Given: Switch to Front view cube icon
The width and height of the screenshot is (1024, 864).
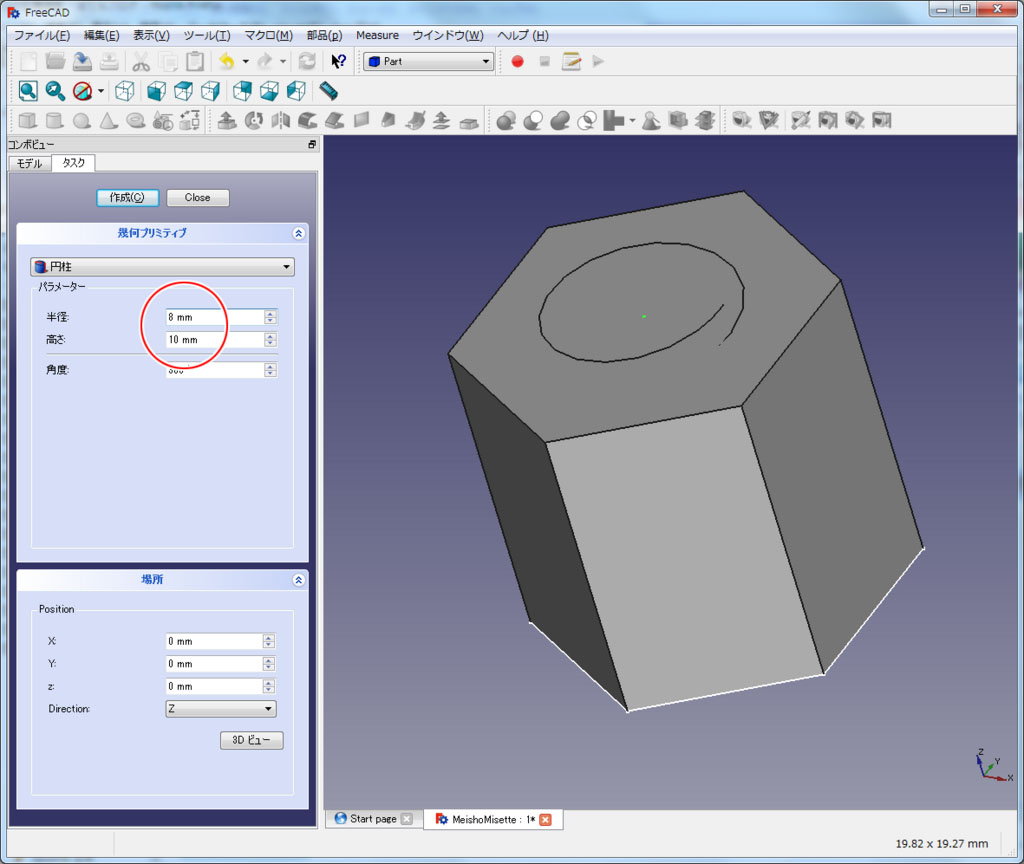Looking at the screenshot, I should tap(156, 91).
